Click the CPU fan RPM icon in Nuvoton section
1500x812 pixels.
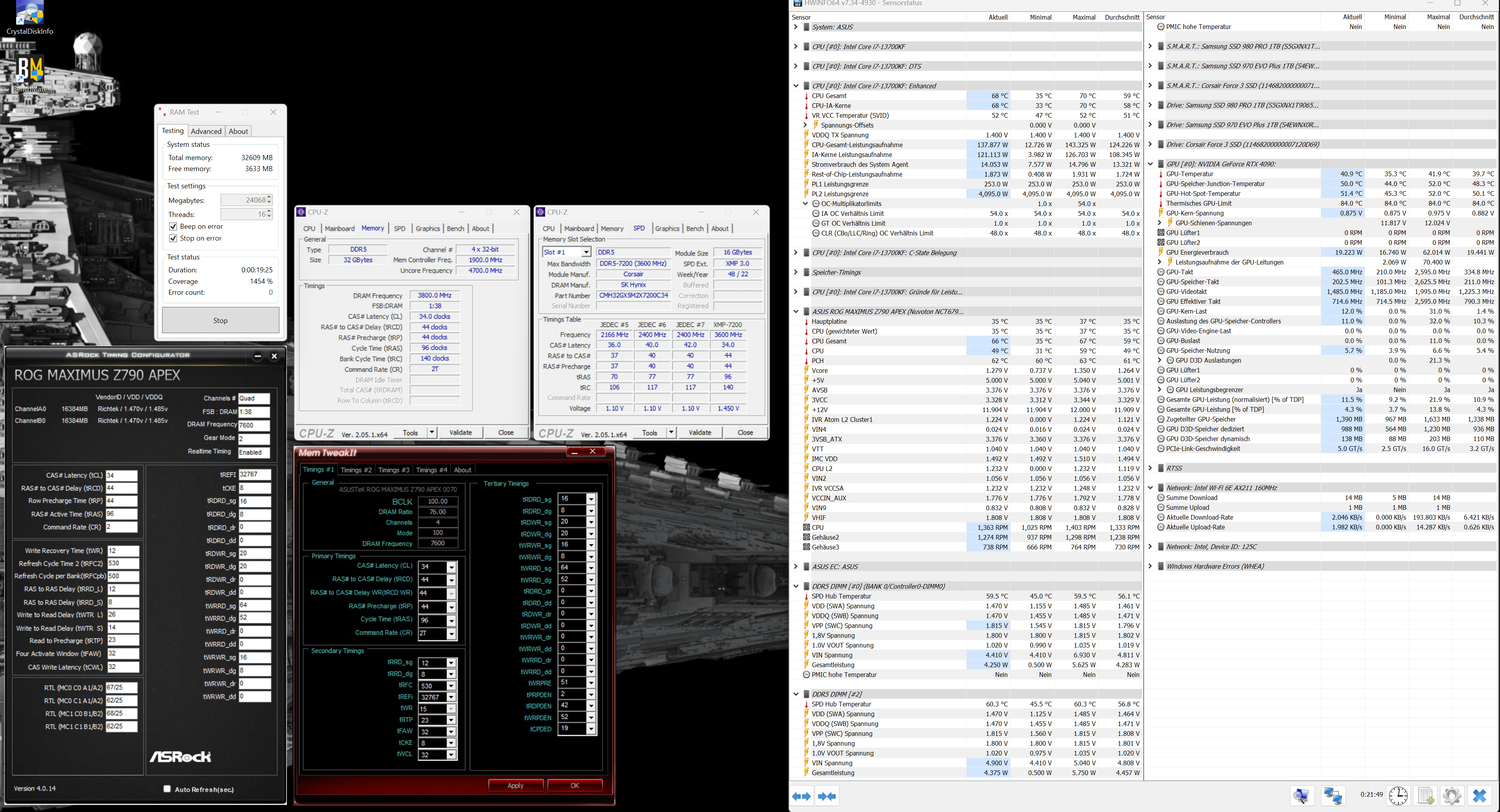806,527
